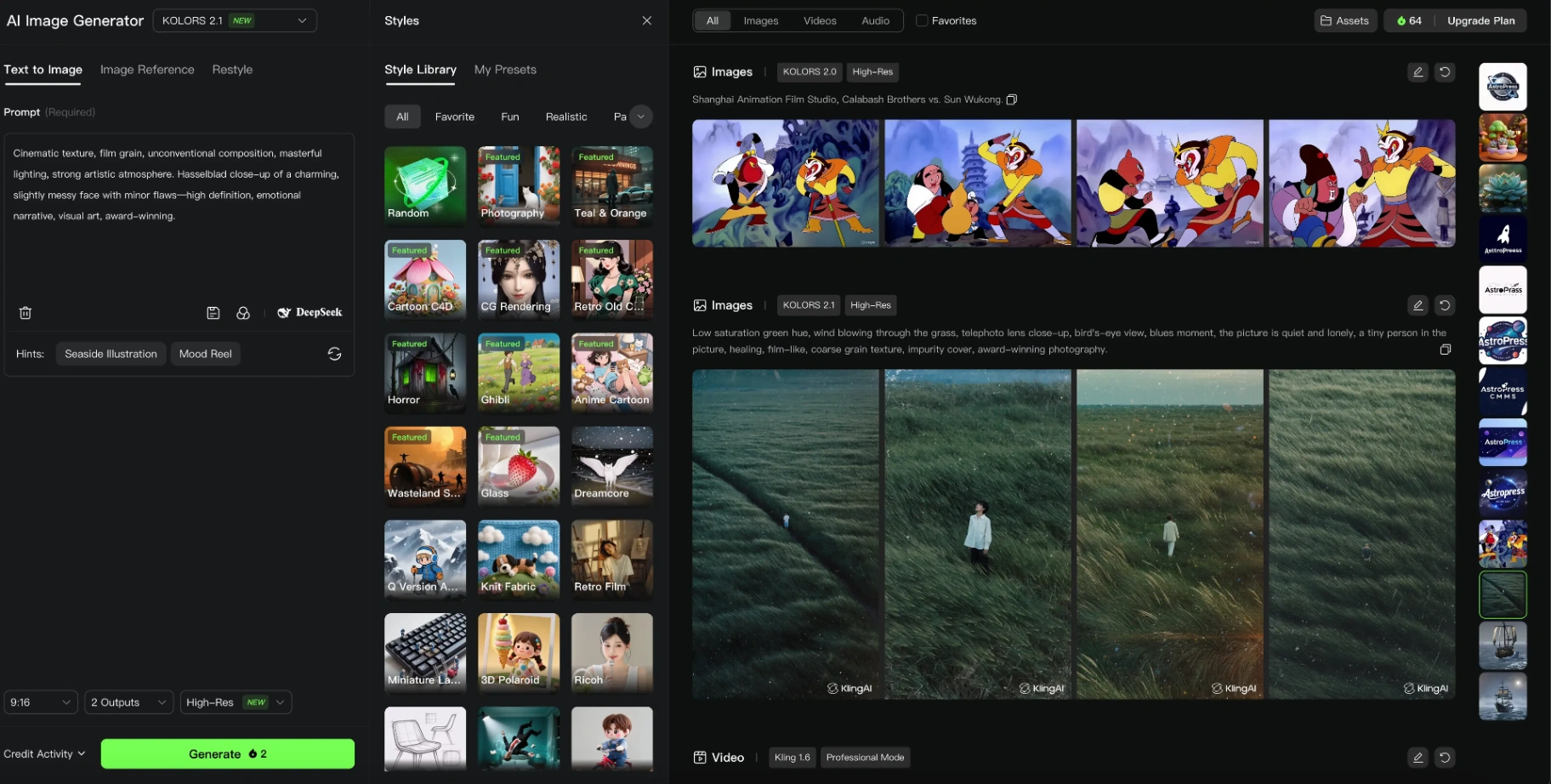Screen dimensions: 1551x784
Task: Pick the Ghibli style
Action: coord(519,372)
